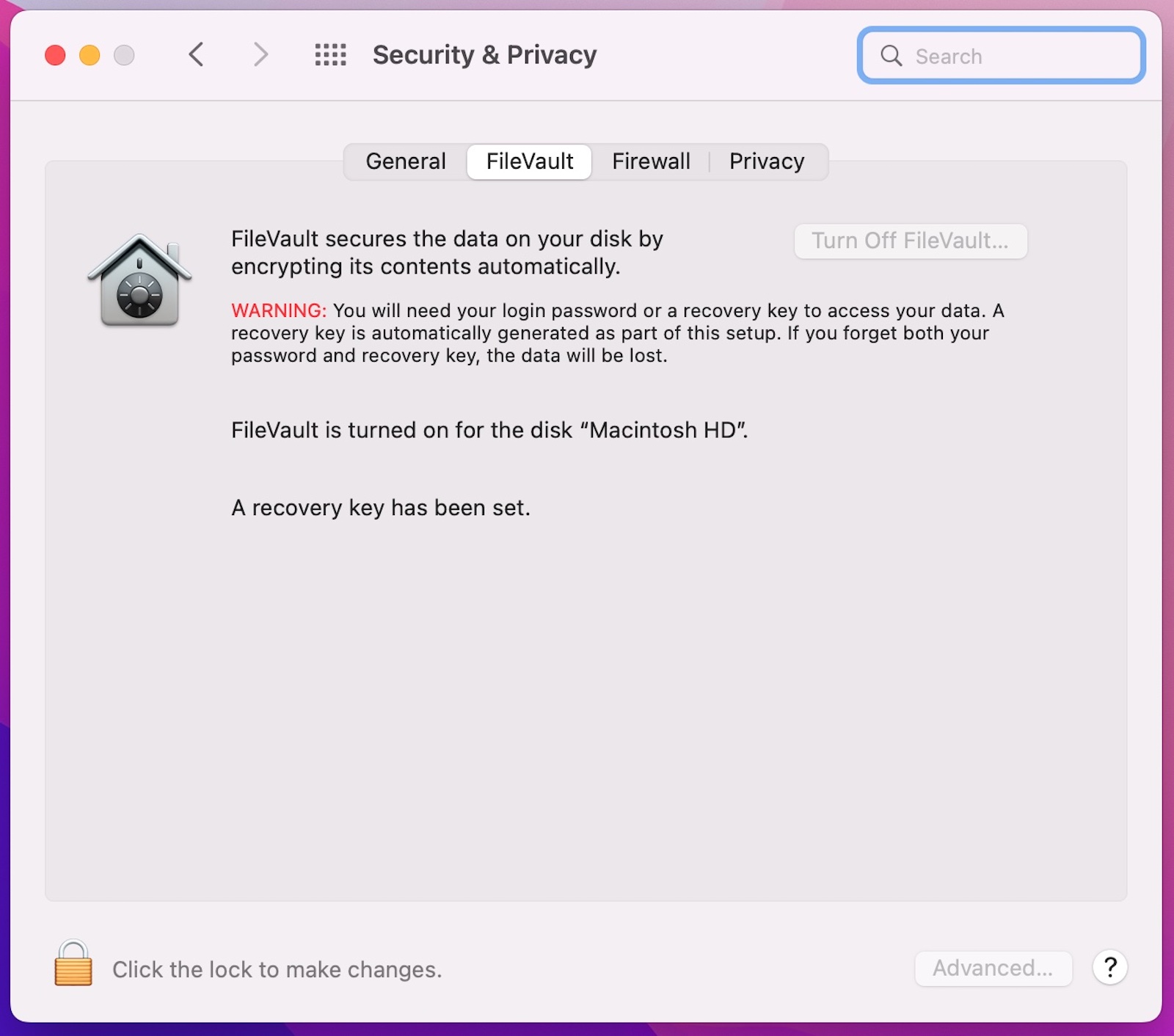This screenshot has height=1036, width=1174.
Task: Go forward with the right chevron
Action: [x=260, y=55]
